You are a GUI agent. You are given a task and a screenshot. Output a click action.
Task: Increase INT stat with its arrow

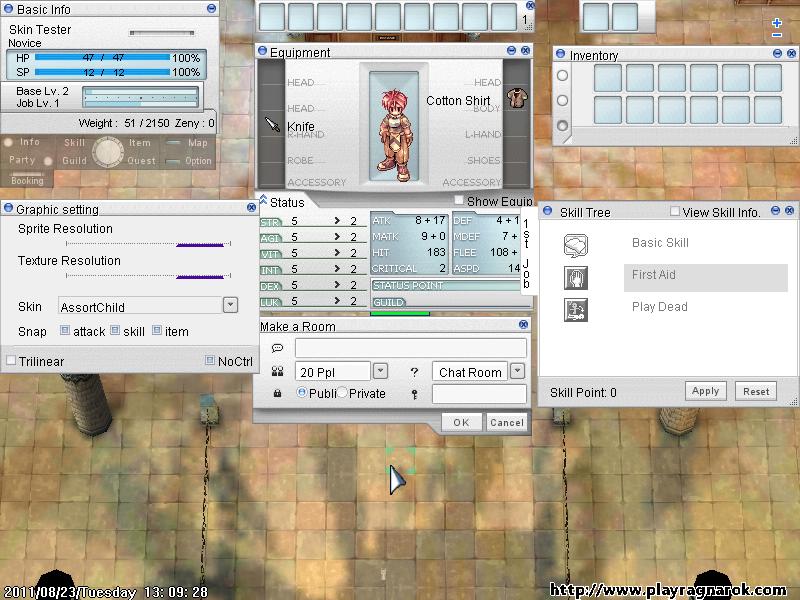point(337,268)
